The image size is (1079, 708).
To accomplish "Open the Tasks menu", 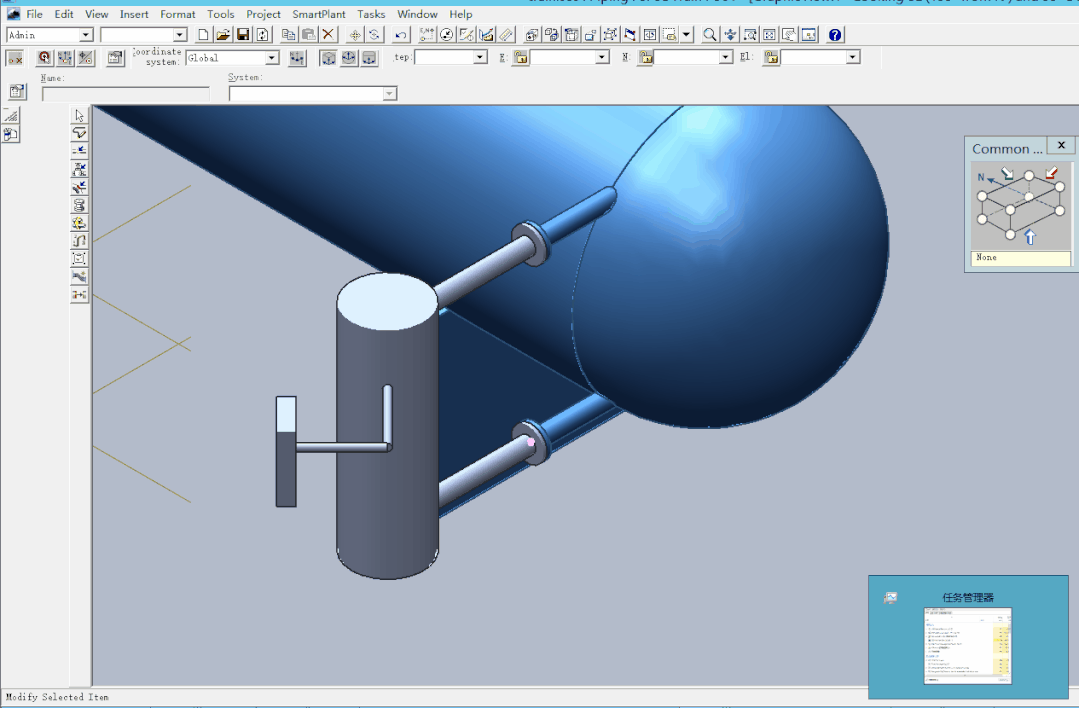I will pos(371,14).
